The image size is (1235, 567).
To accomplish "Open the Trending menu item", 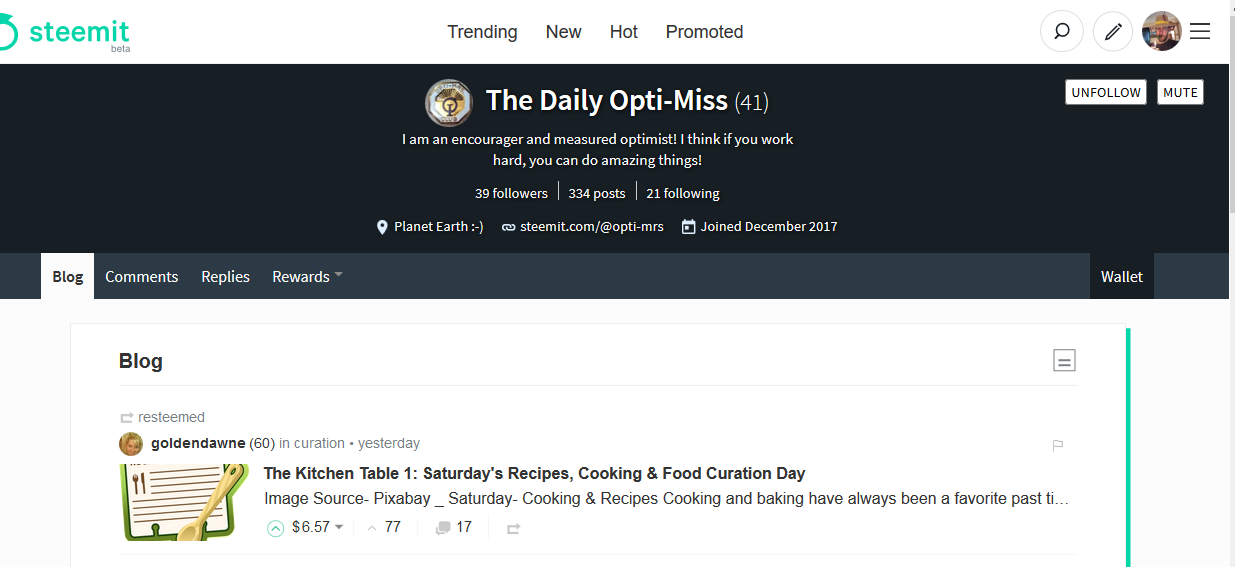I will click(482, 32).
